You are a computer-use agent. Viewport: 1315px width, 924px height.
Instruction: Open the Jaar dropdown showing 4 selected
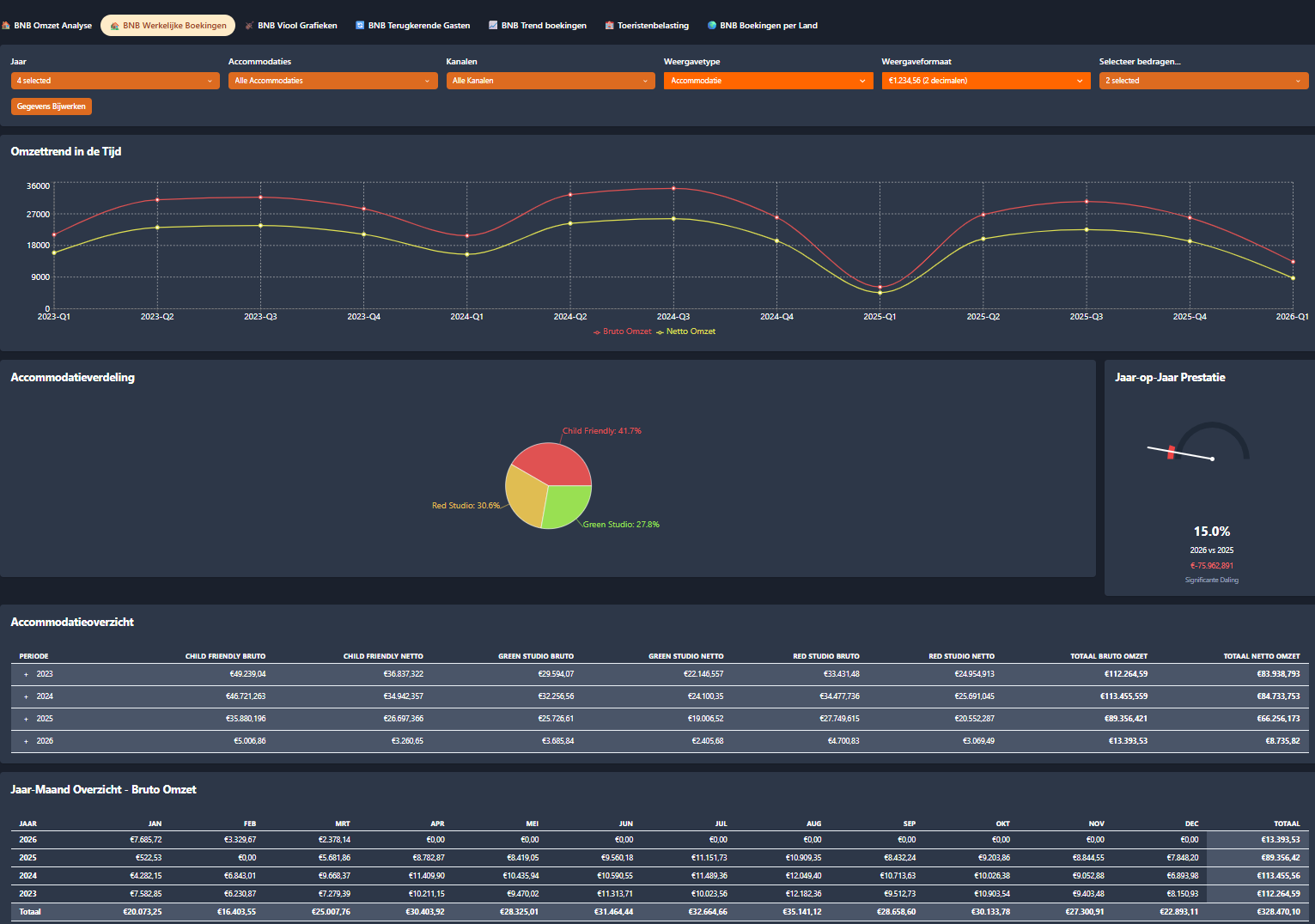coord(115,81)
